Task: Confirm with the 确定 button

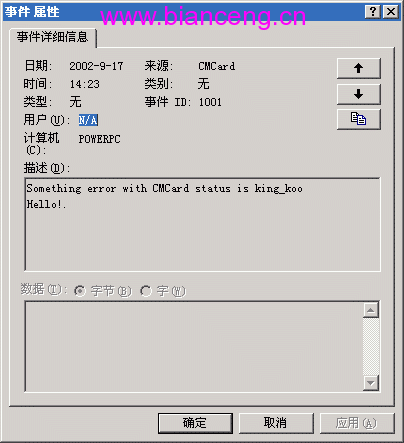Action: (195, 423)
